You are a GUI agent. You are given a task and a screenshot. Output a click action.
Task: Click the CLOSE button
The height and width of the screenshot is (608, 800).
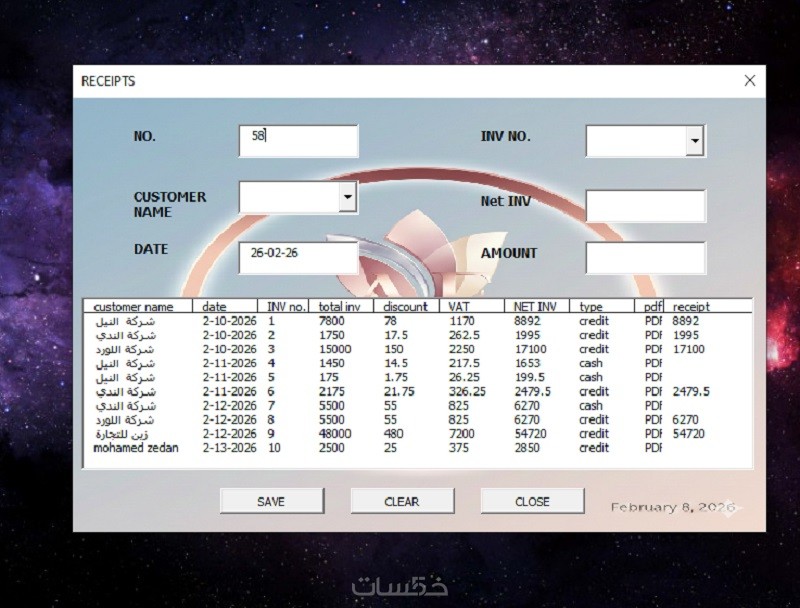[x=532, y=501]
